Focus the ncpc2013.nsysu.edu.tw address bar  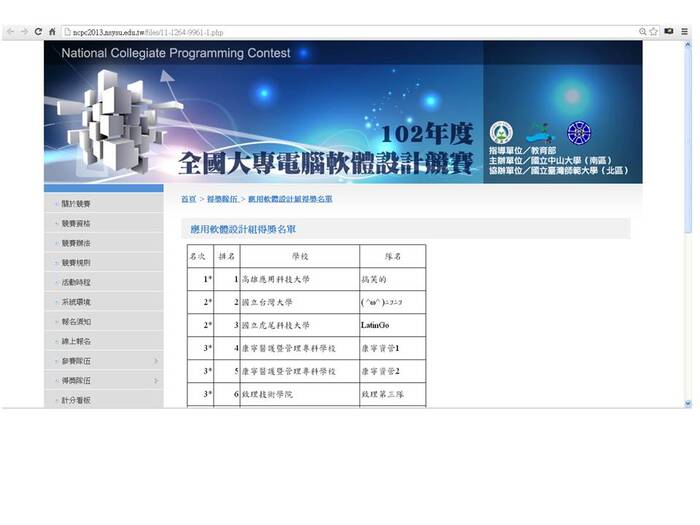click(348, 32)
